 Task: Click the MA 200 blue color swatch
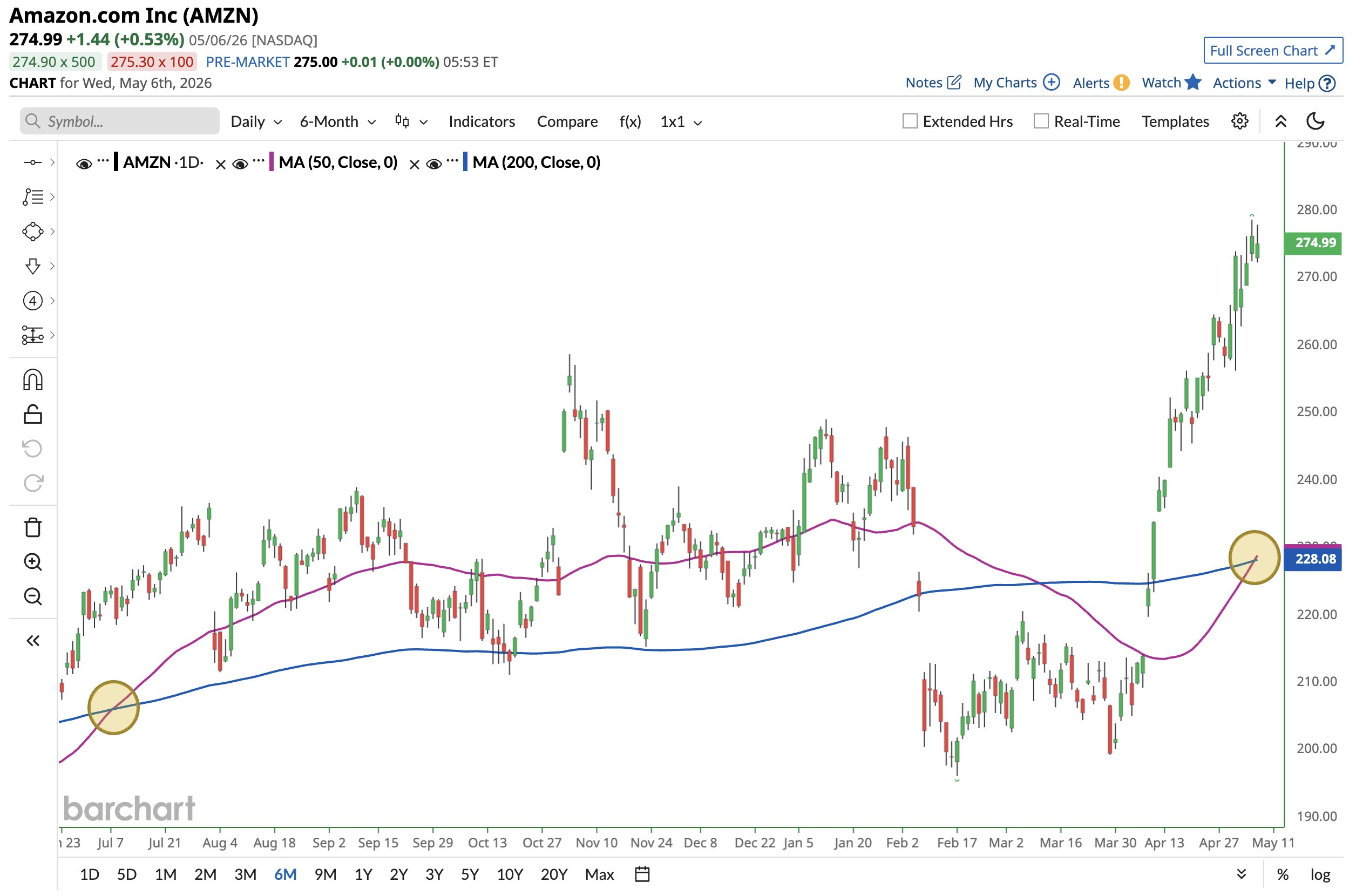coord(465,162)
